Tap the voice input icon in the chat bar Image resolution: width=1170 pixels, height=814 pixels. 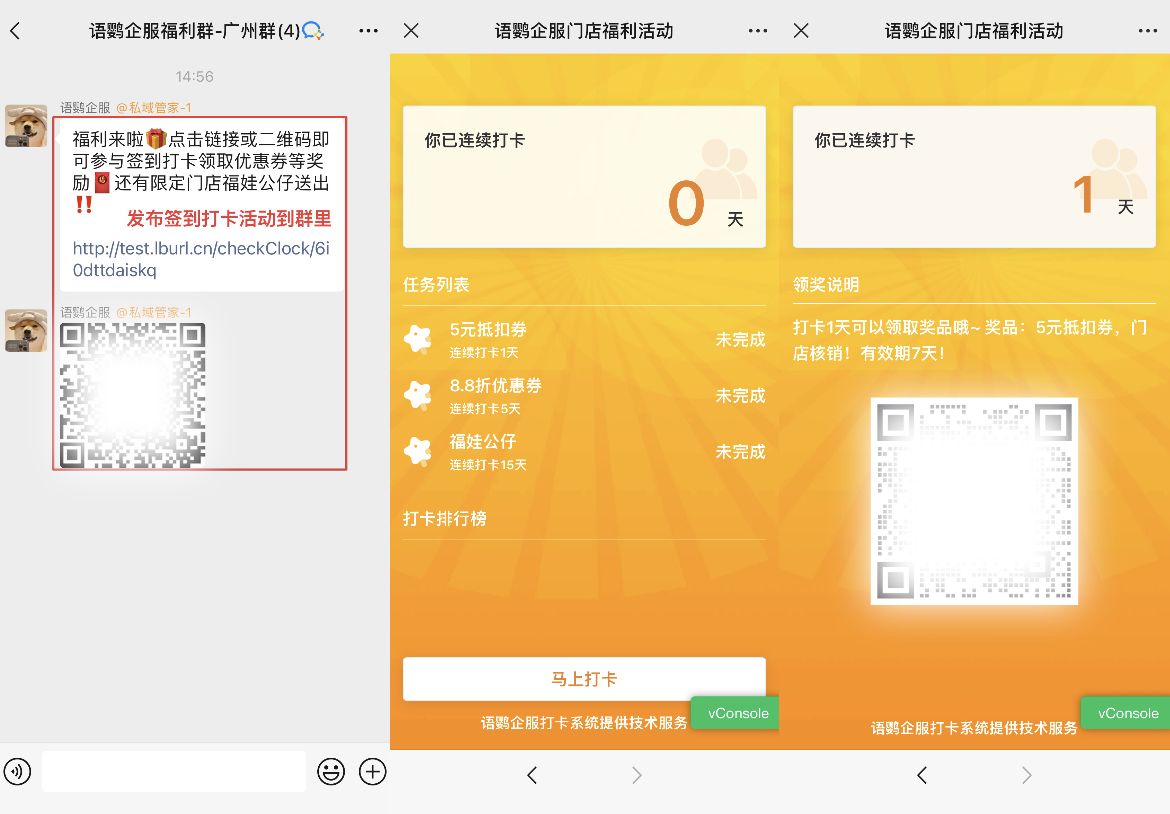tap(17, 771)
